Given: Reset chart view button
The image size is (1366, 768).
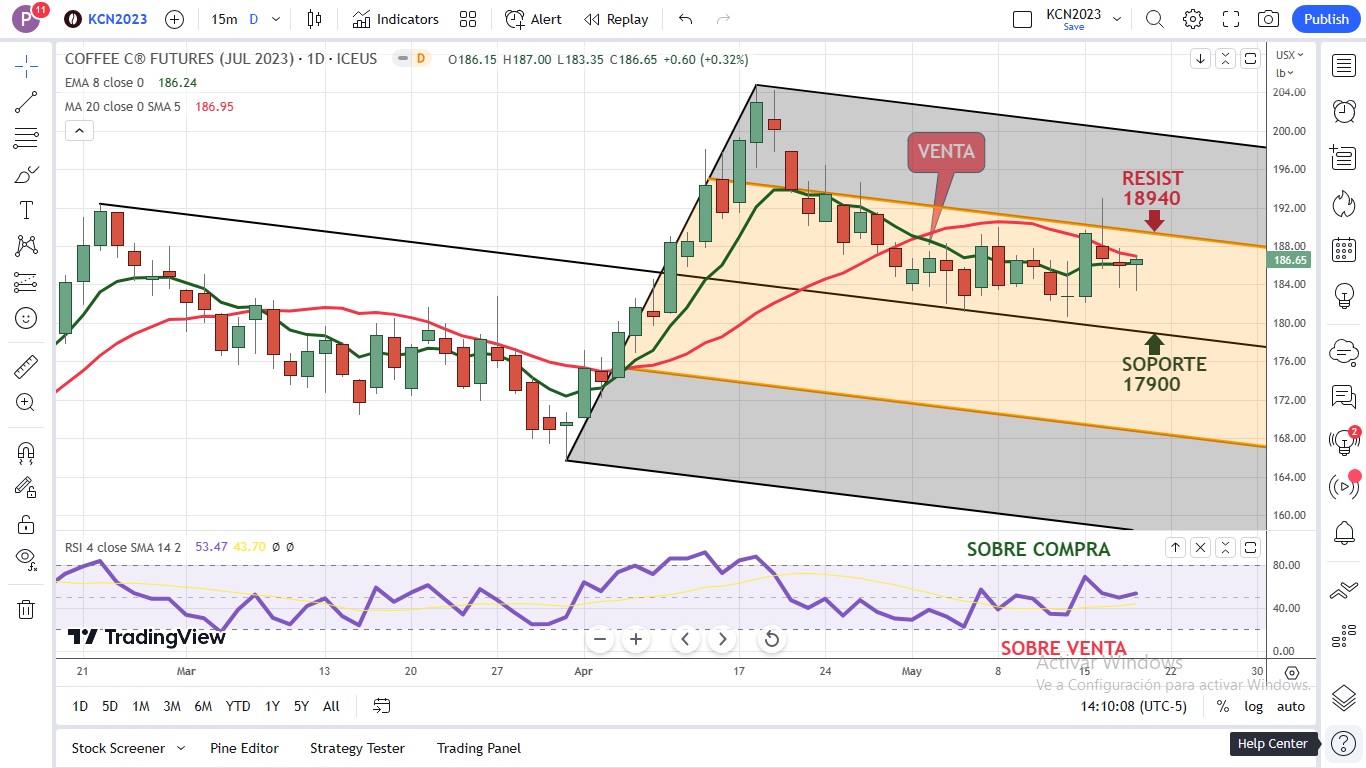Looking at the screenshot, I should pyautogui.click(x=771, y=639).
